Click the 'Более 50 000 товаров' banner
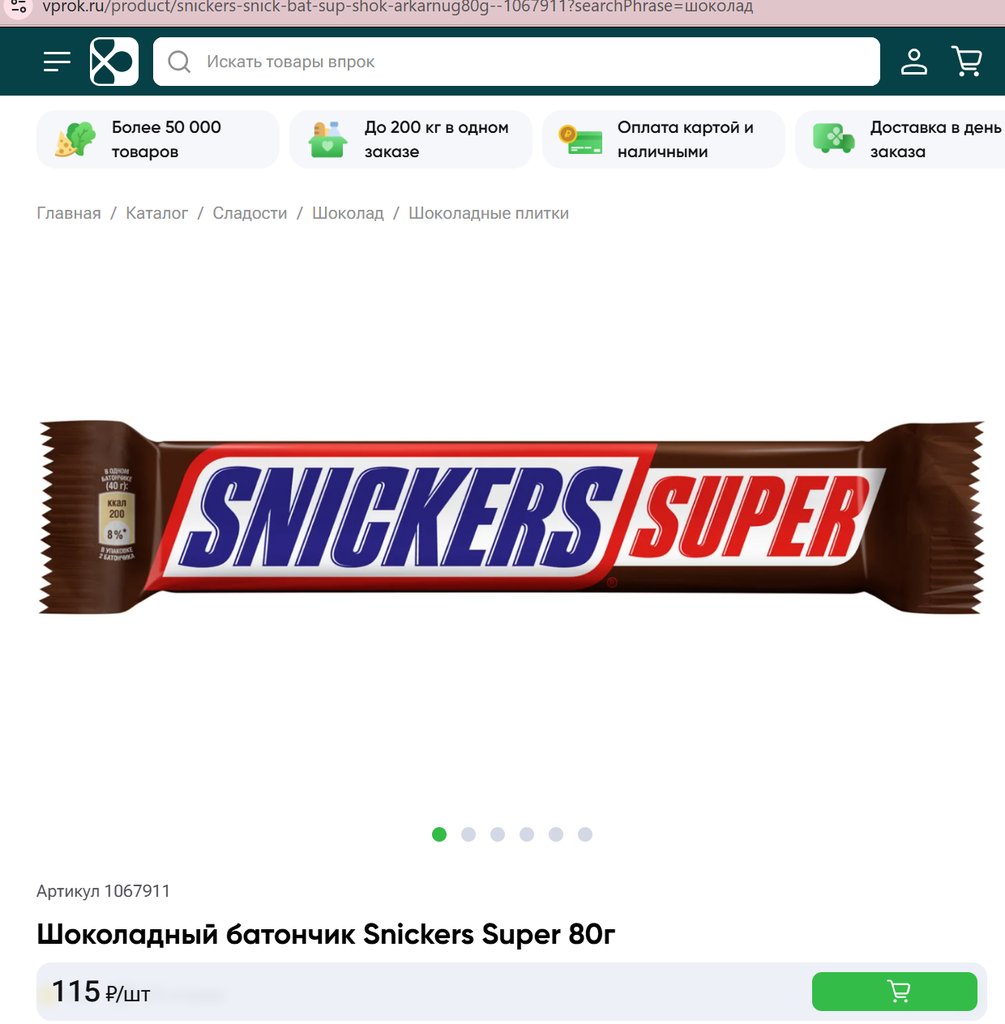Screen dimensions: 1005x1024 click(x=157, y=139)
